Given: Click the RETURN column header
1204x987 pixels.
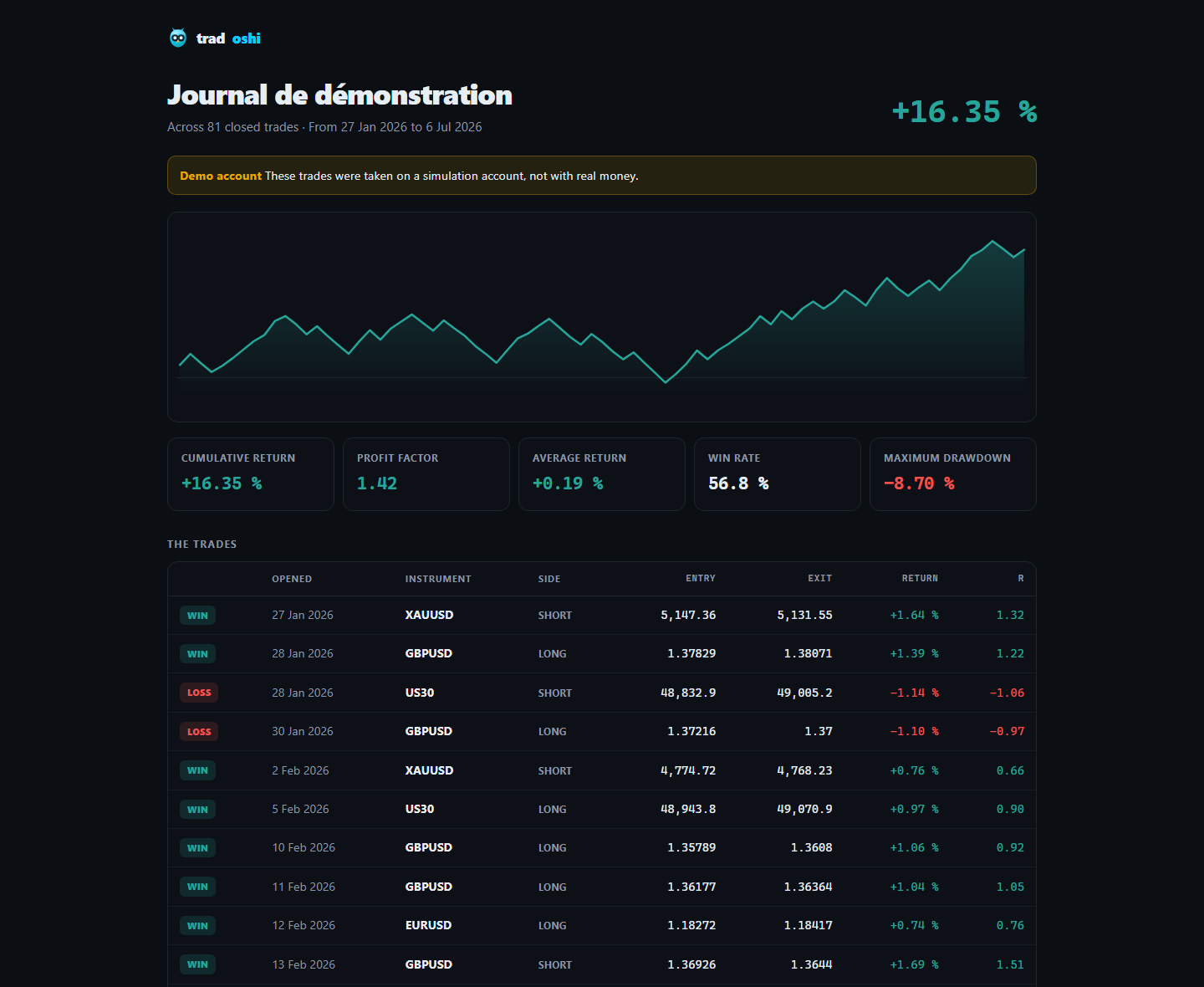Looking at the screenshot, I should (x=920, y=578).
